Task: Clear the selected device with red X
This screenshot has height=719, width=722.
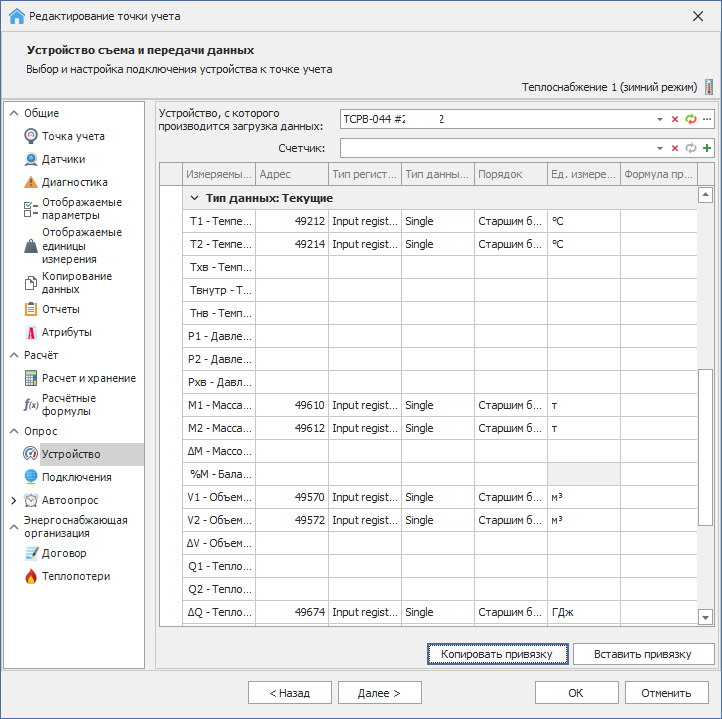Action: [x=675, y=119]
